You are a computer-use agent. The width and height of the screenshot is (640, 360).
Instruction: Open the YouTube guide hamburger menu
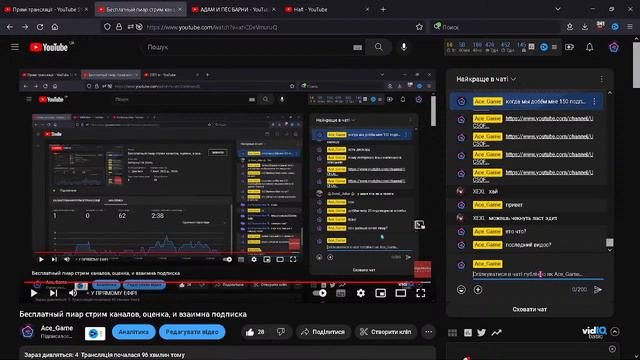click(x=15, y=47)
